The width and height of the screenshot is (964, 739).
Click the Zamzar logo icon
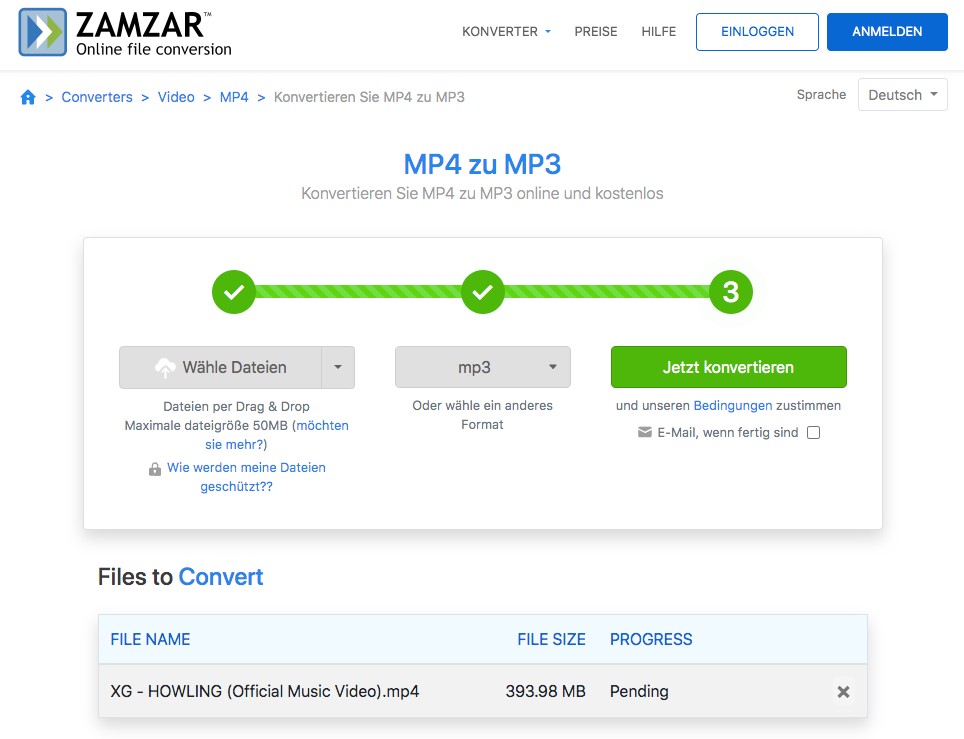(x=42, y=32)
